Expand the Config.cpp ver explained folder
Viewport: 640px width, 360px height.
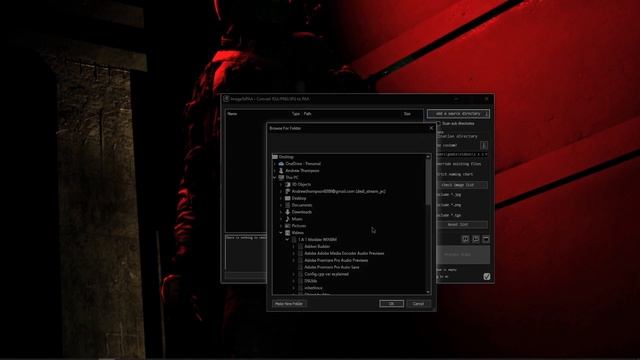tap(294, 274)
